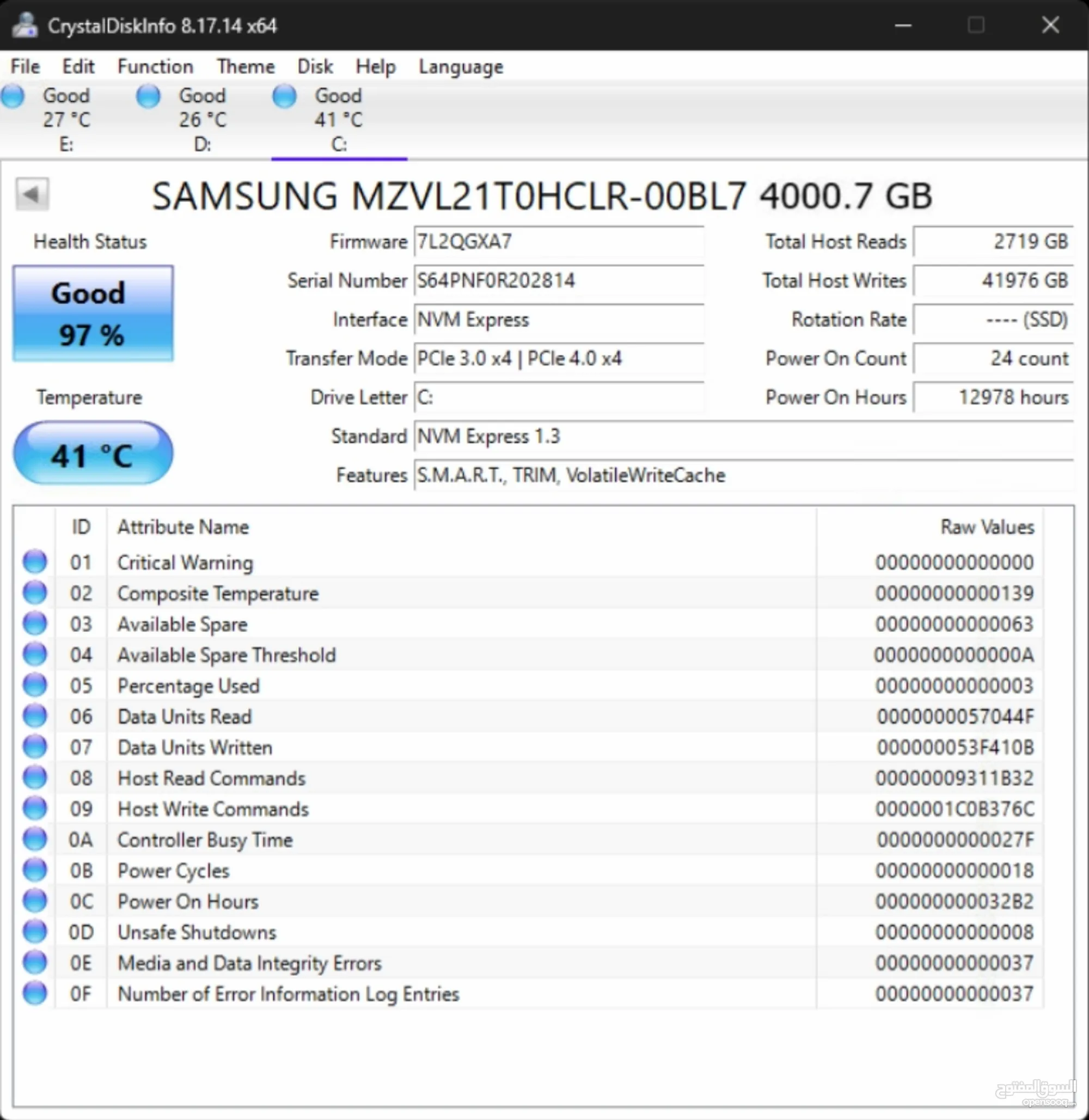Switch to the E: drive tab

[66, 119]
